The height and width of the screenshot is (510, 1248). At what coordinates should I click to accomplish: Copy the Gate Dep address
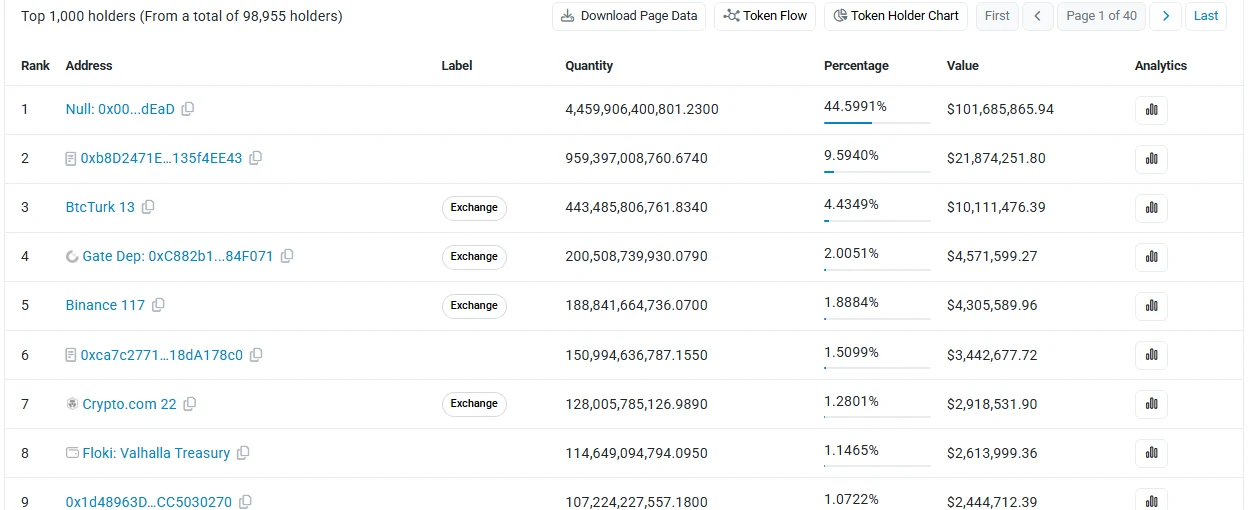[x=287, y=256]
